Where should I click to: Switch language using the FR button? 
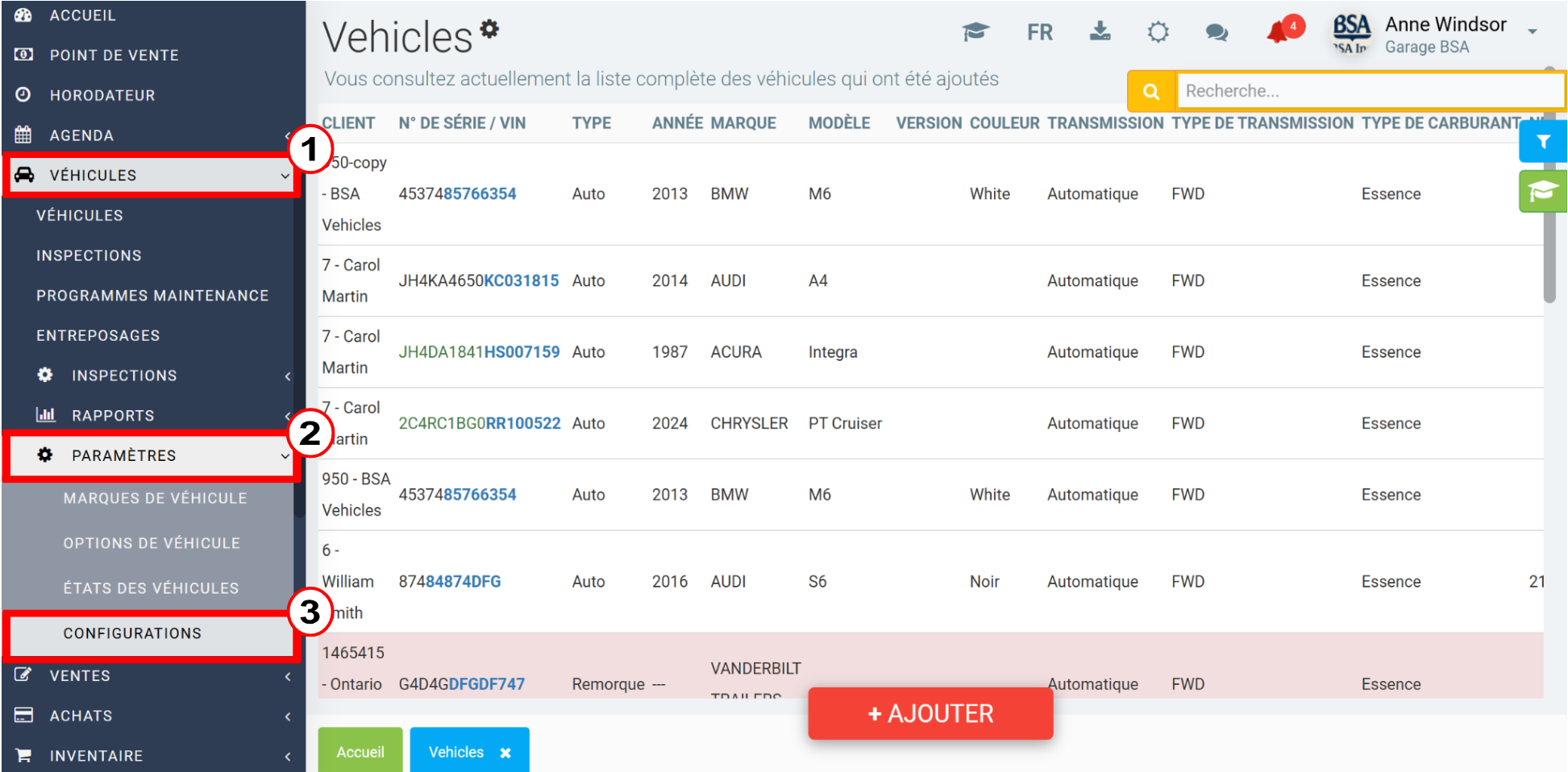pos(1039,32)
